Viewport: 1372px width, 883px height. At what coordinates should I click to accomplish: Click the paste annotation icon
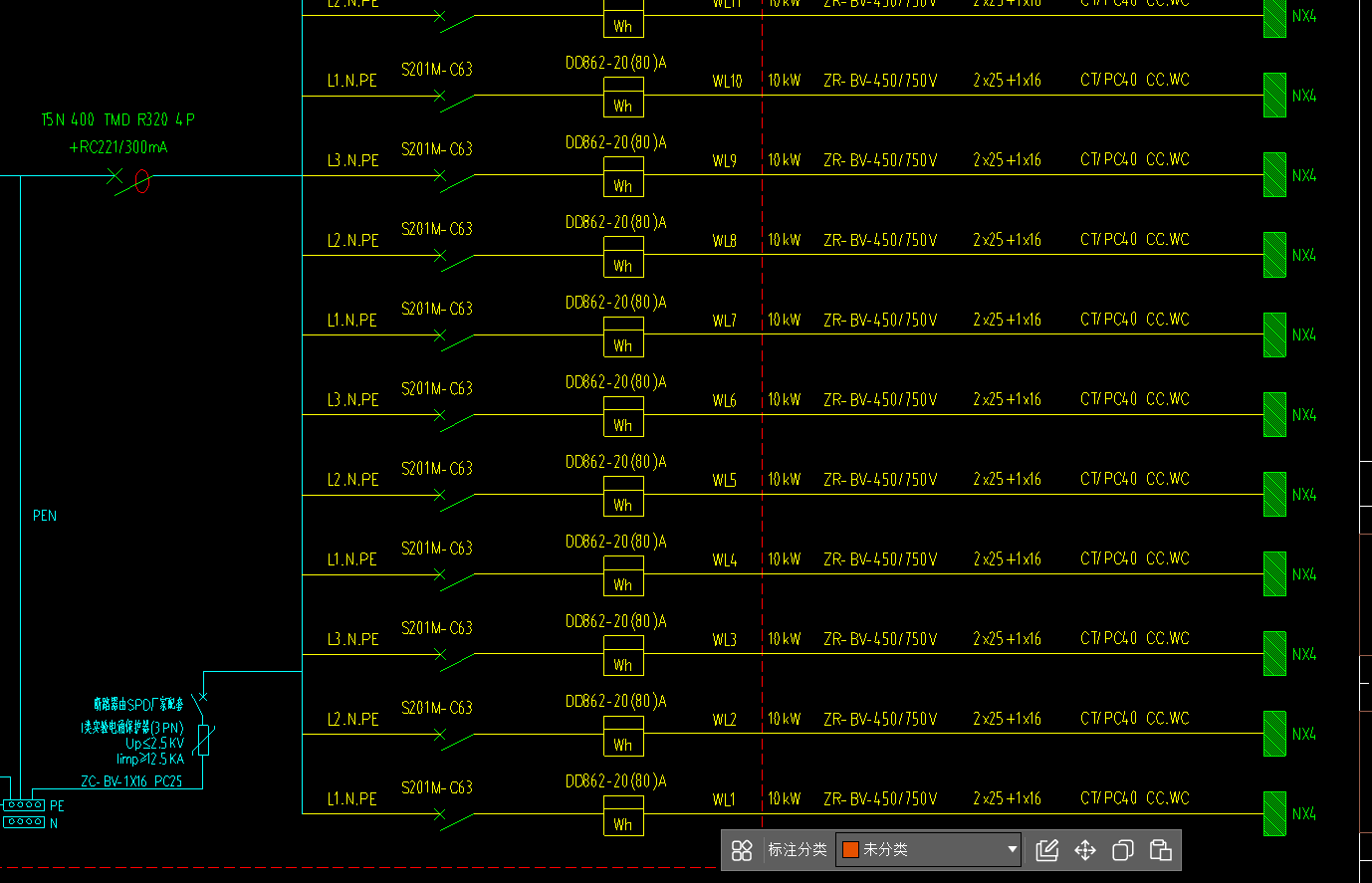1160,850
